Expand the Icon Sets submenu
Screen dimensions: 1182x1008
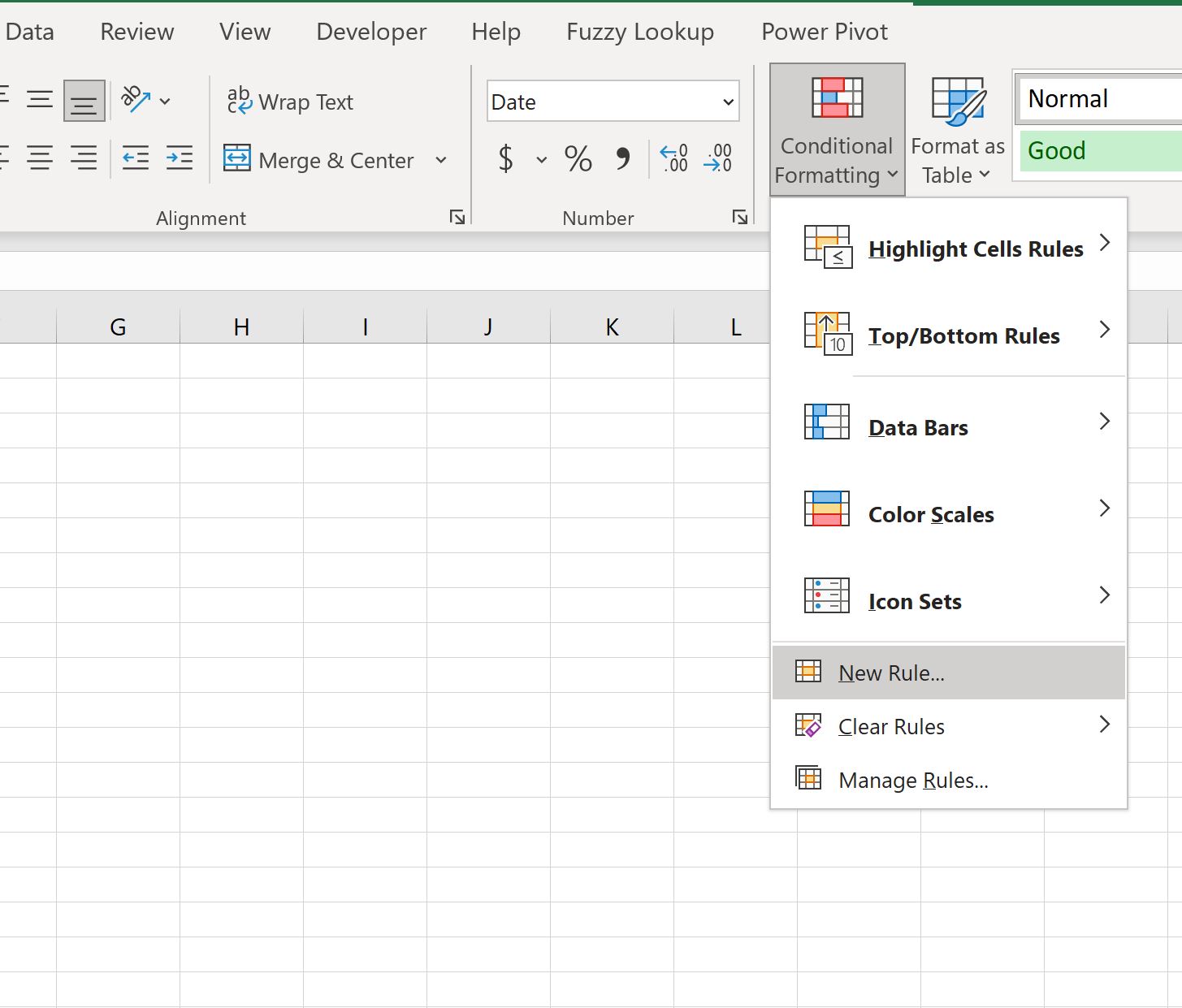point(914,601)
